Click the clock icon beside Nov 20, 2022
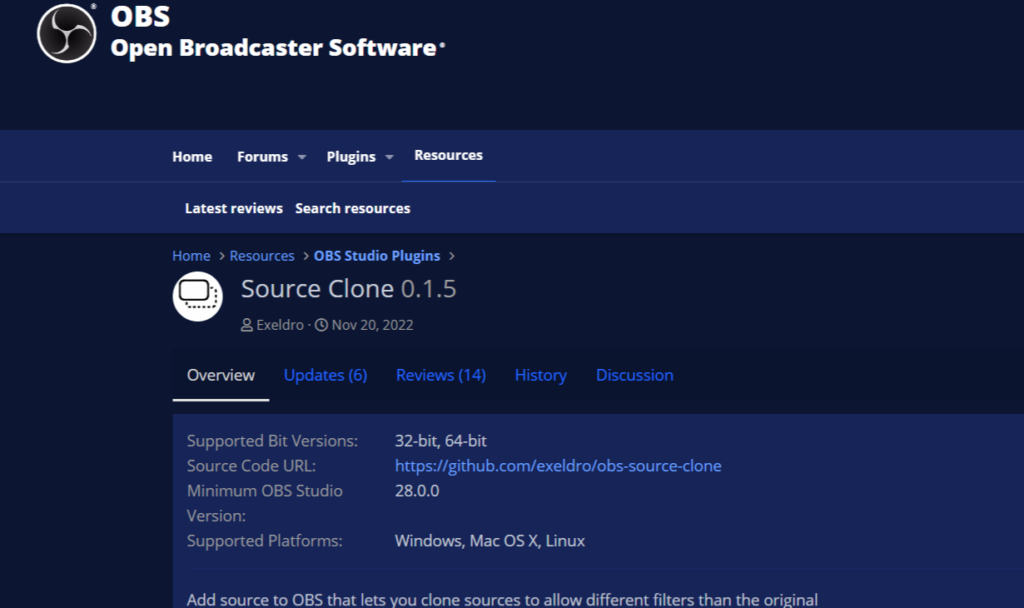The height and width of the screenshot is (608, 1024). (x=321, y=325)
